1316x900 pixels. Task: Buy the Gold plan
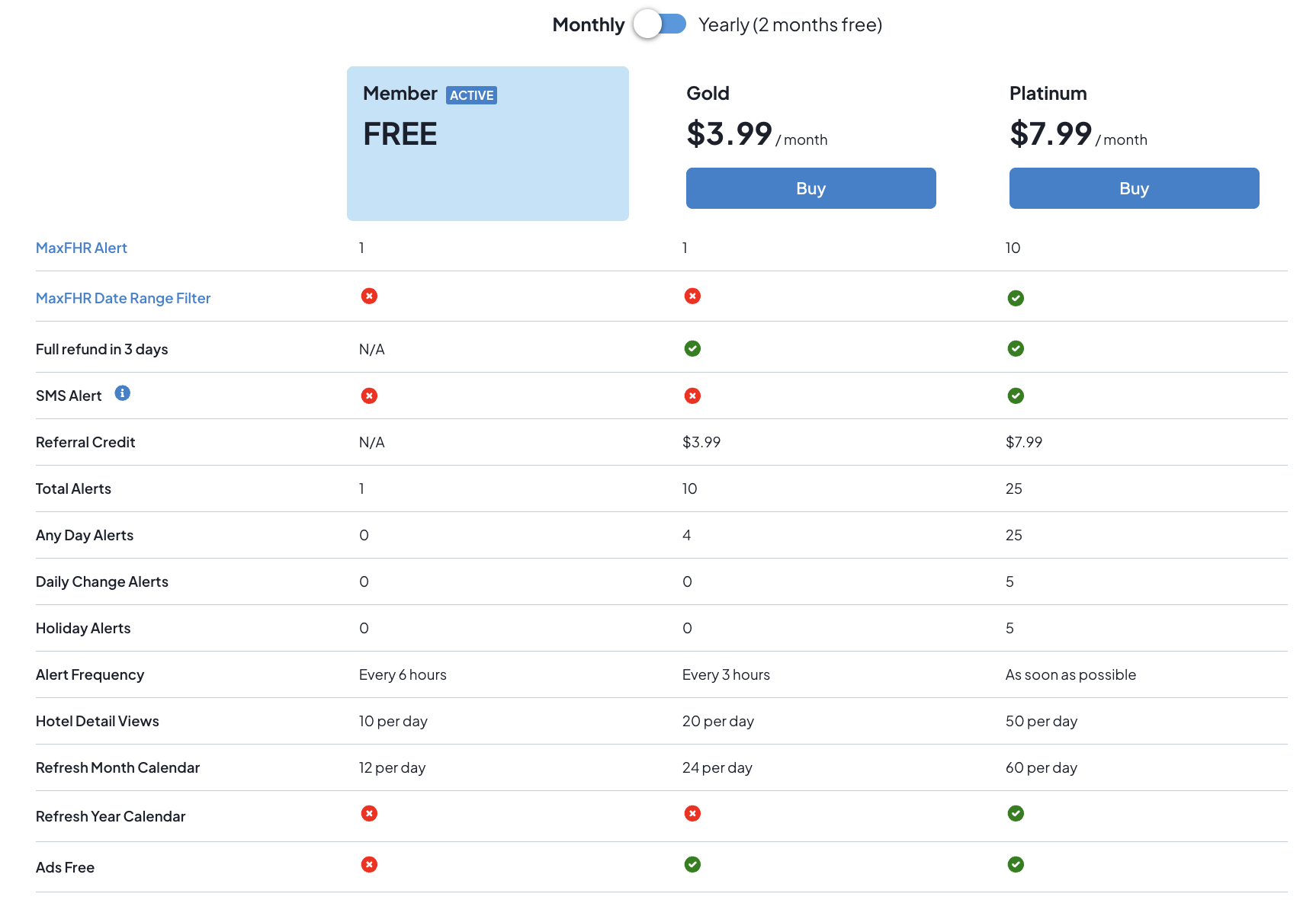click(x=810, y=188)
